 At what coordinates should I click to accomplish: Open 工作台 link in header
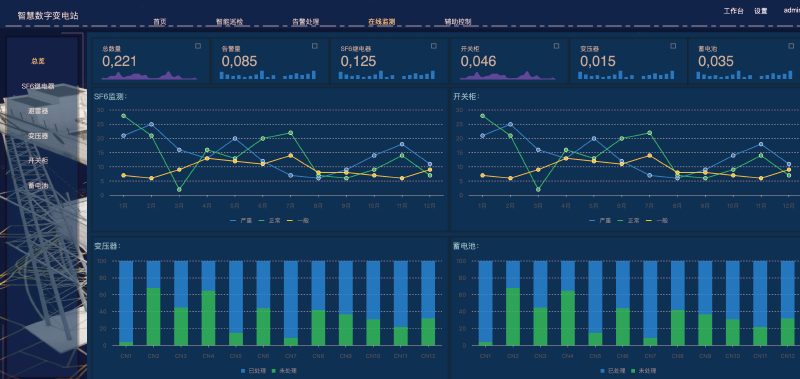[733, 11]
